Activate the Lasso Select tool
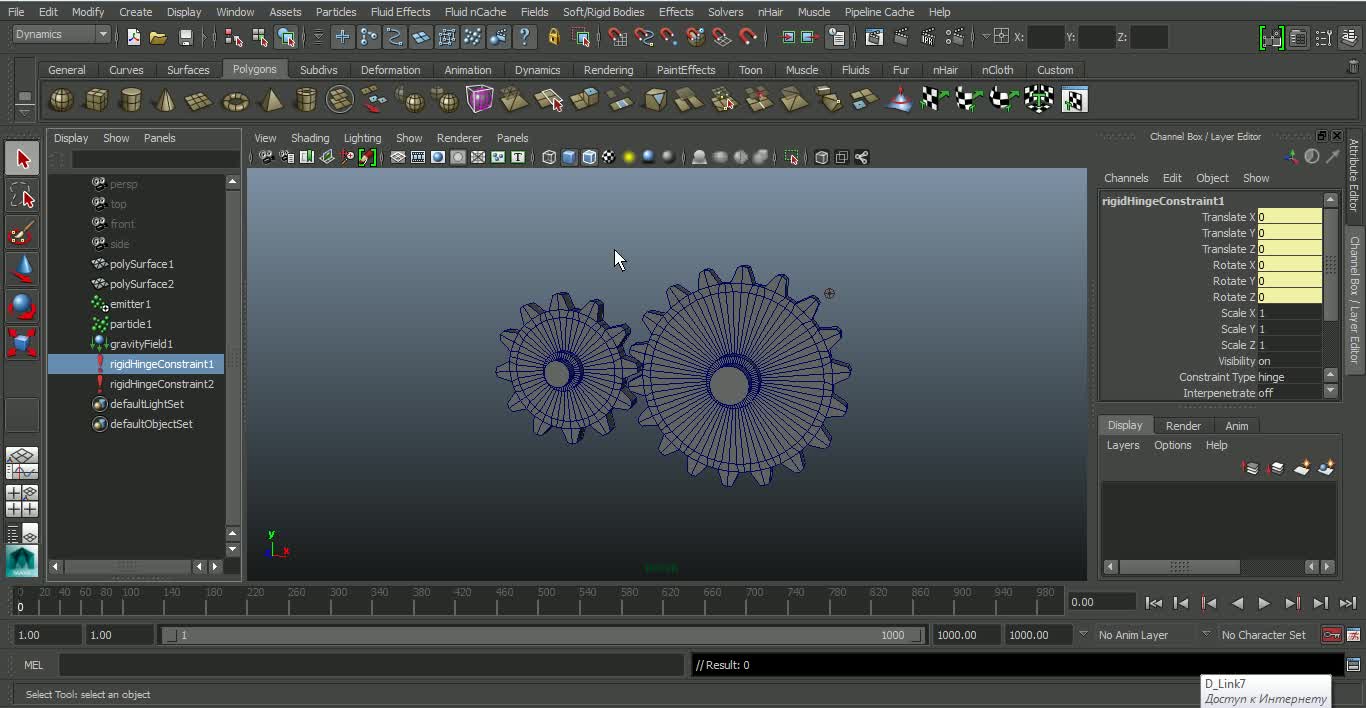 pyautogui.click(x=22, y=196)
